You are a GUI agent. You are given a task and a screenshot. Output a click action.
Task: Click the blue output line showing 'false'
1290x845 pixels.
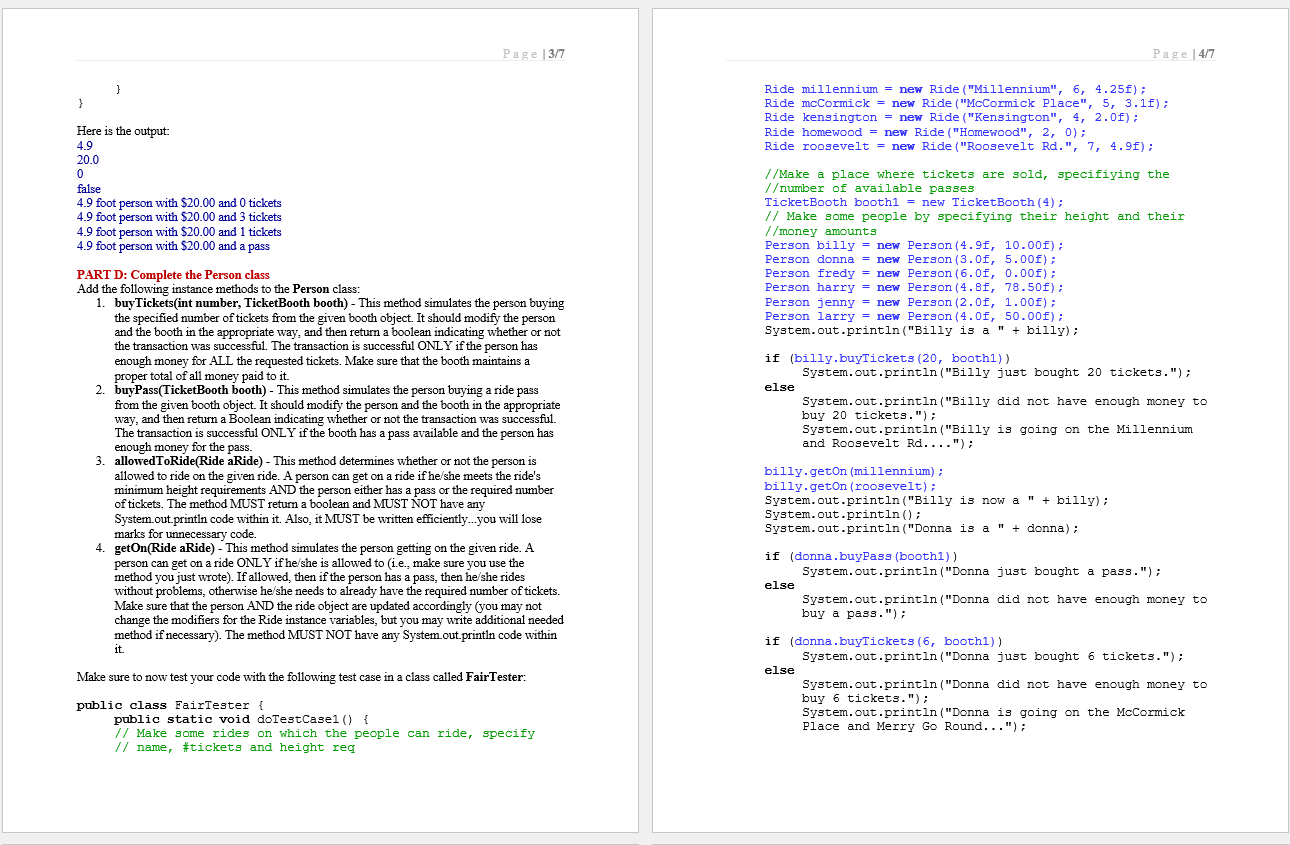point(87,188)
